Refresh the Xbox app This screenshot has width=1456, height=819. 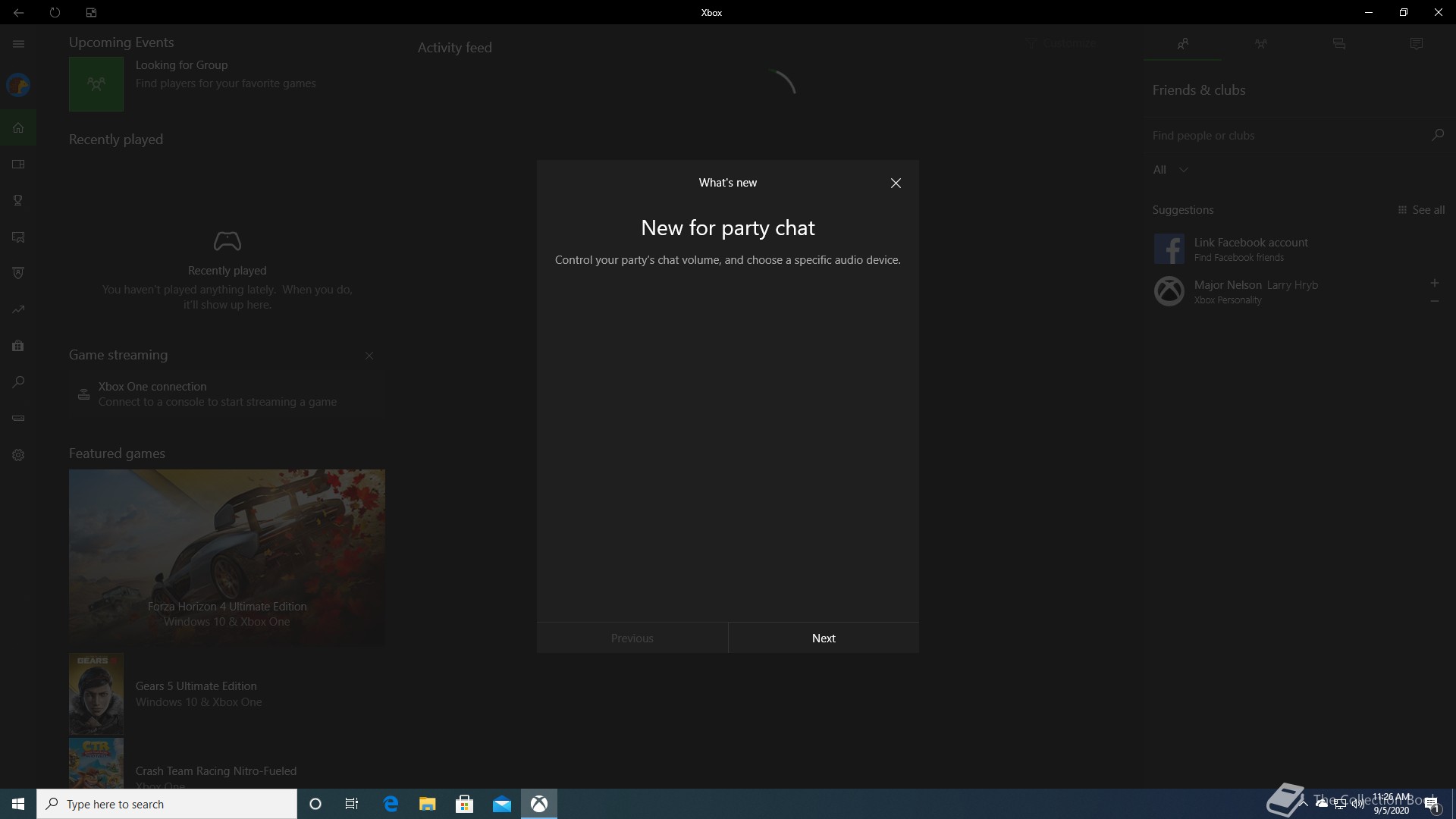click(x=55, y=12)
